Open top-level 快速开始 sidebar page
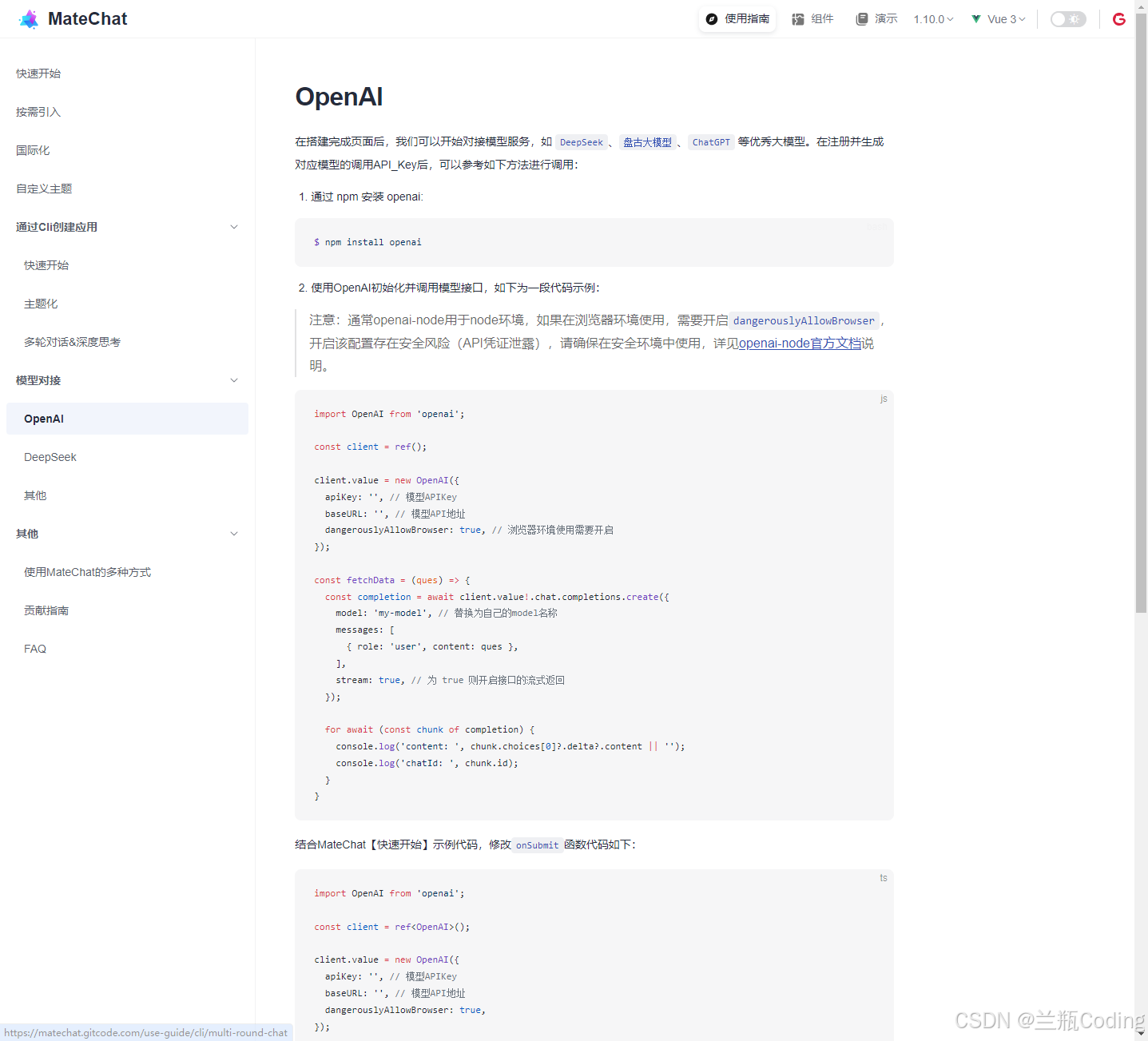Screen dimensions: 1148x1041 (x=38, y=74)
